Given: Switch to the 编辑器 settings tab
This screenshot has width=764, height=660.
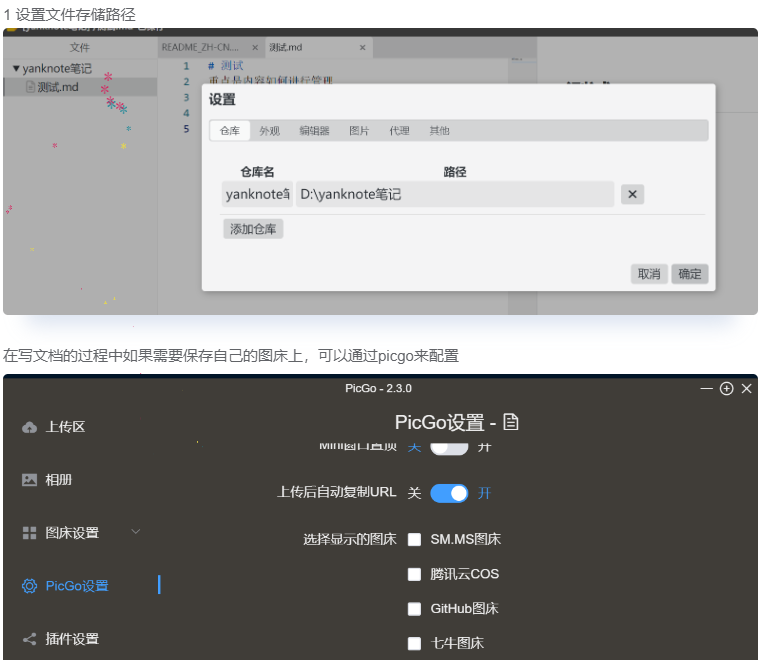Looking at the screenshot, I should click(x=314, y=131).
